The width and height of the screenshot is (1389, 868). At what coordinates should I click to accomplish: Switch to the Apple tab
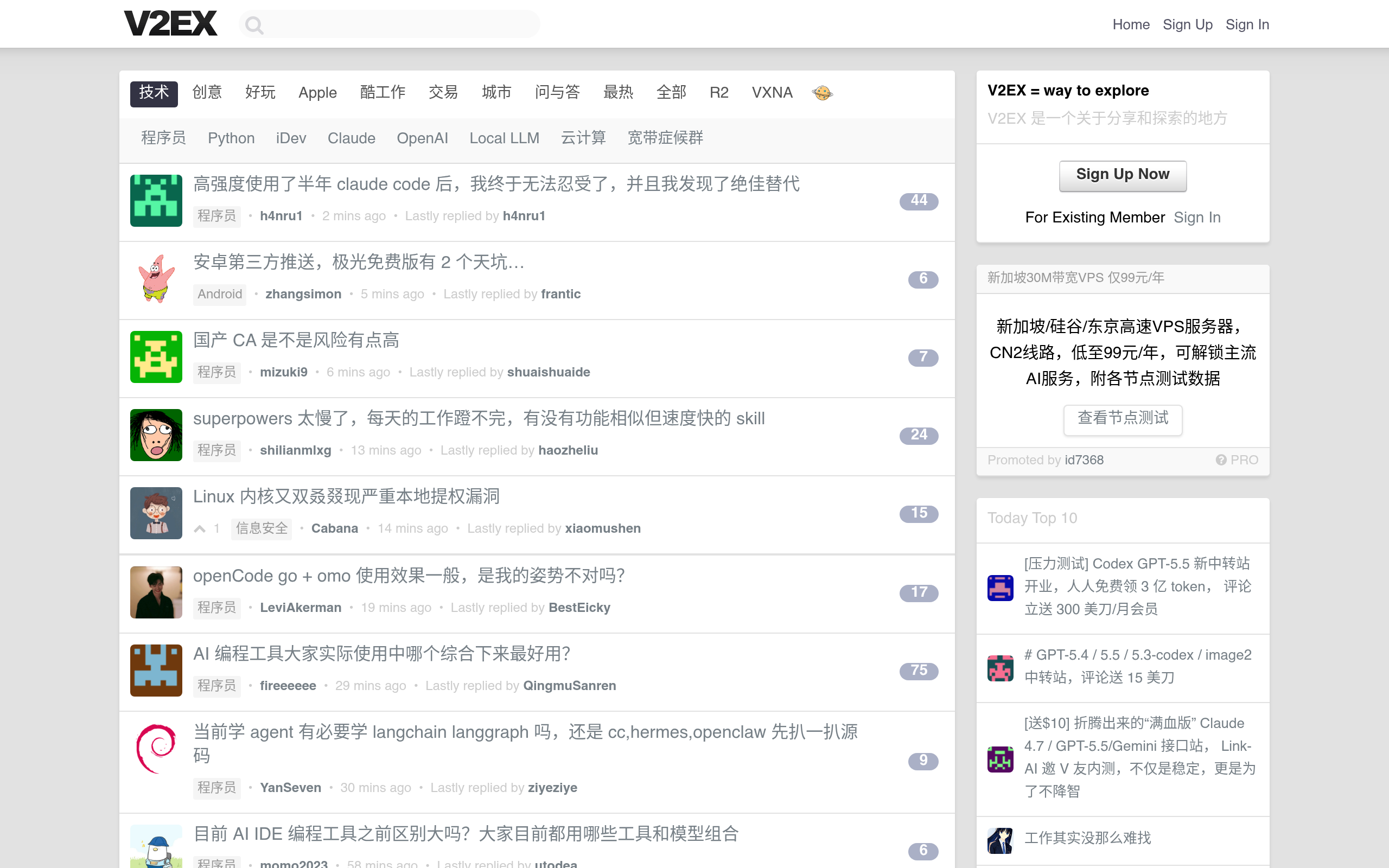317,92
